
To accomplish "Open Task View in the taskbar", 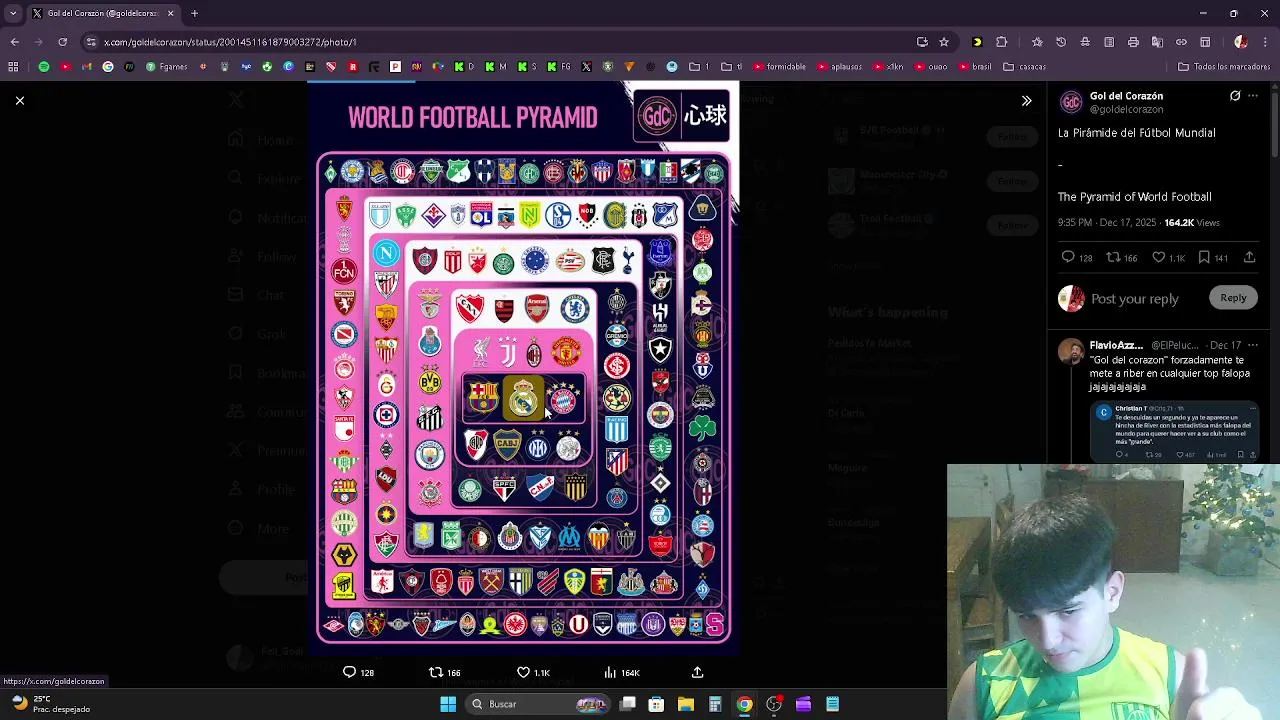I will [628, 704].
